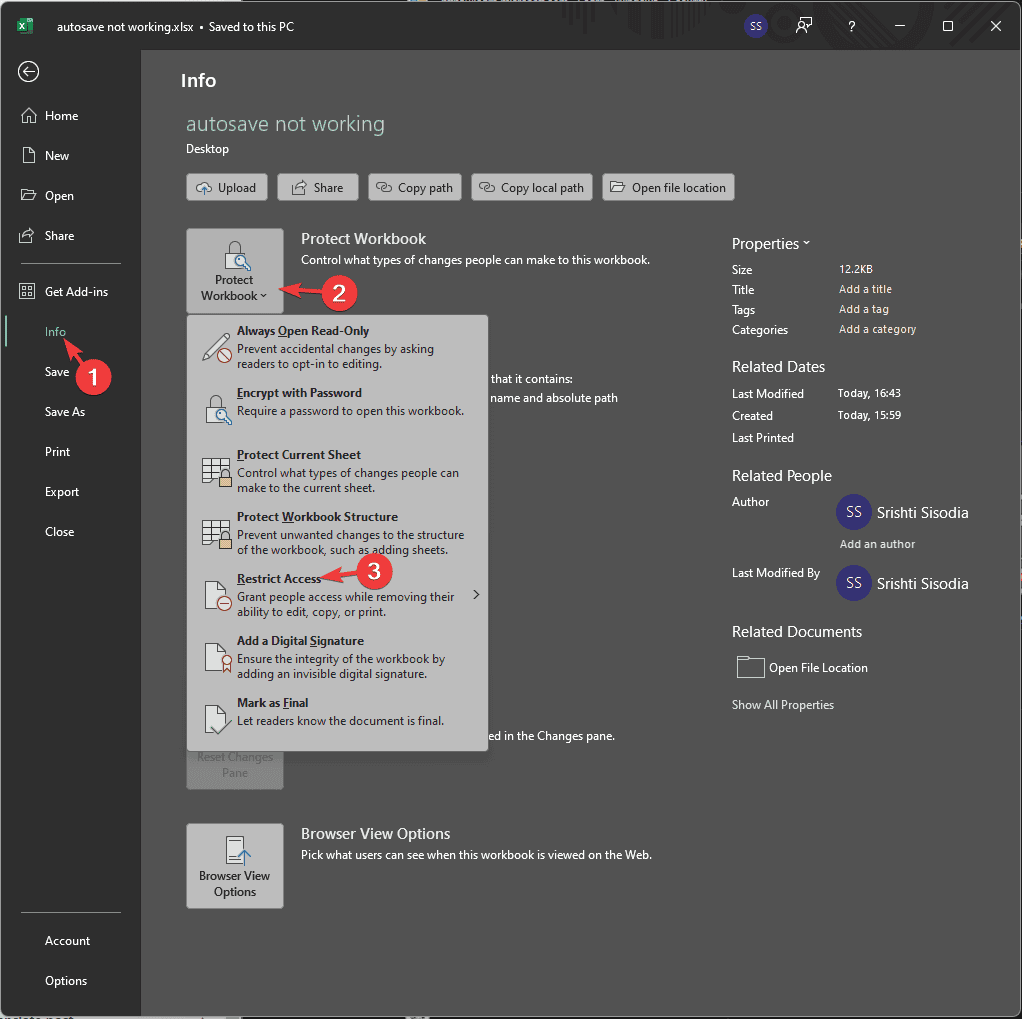
Task: Click the cloud icon on Upload button
Action: tap(203, 188)
